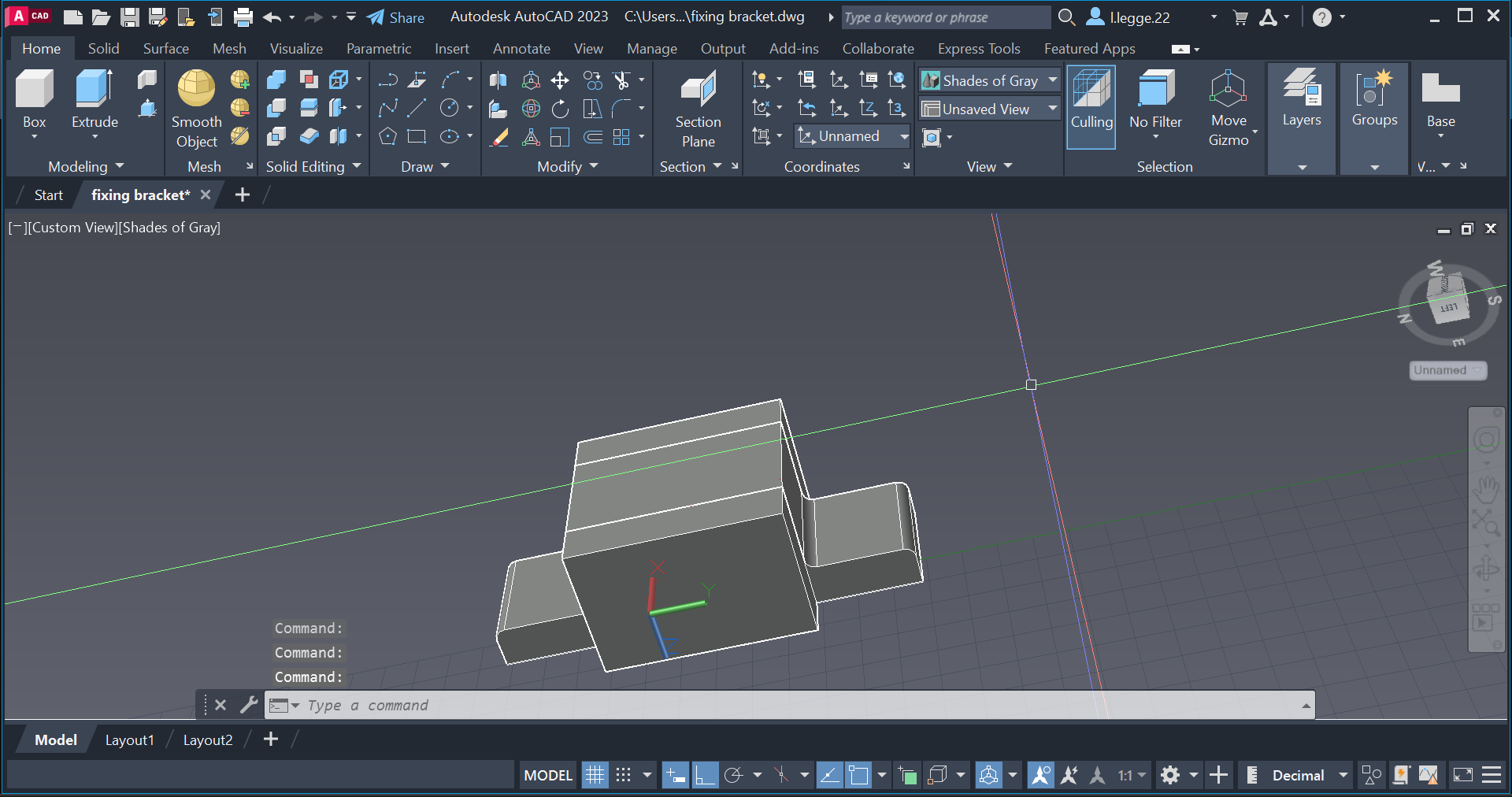Open the Unnamed UCS dropdown in Coordinates
This screenshot has width=1512, height=797.
point(853,136)
